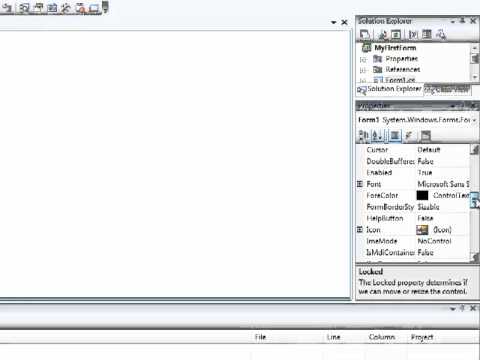Toggle Show All Files in Solution Explorer
Image resolution: width=480 pixels, height=360 pixels.
point(383,34)
